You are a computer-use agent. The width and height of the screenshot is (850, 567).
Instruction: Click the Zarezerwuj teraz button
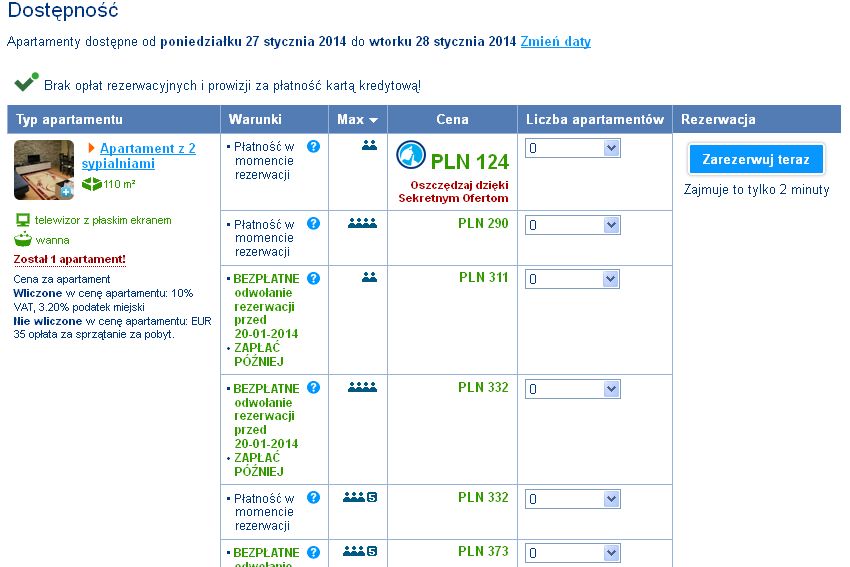point(756,159)
